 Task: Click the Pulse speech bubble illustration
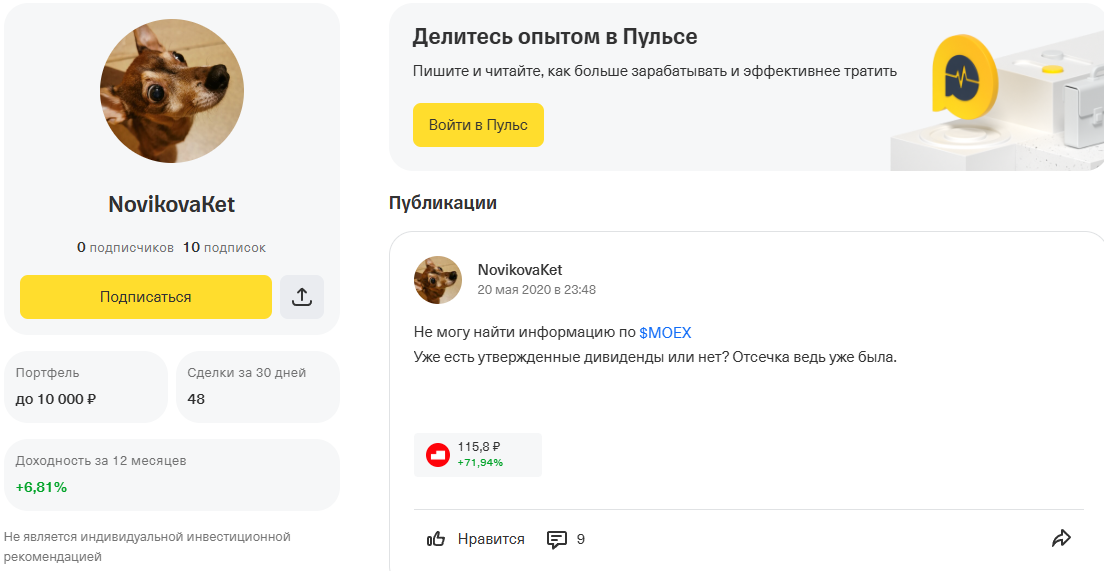coord(961,76)
